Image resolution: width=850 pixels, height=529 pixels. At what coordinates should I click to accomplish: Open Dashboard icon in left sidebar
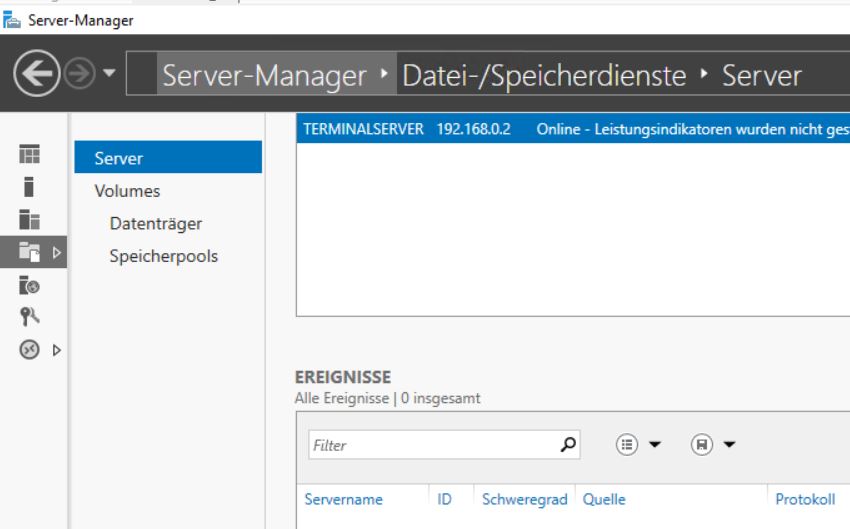click(x=29, y=154)
